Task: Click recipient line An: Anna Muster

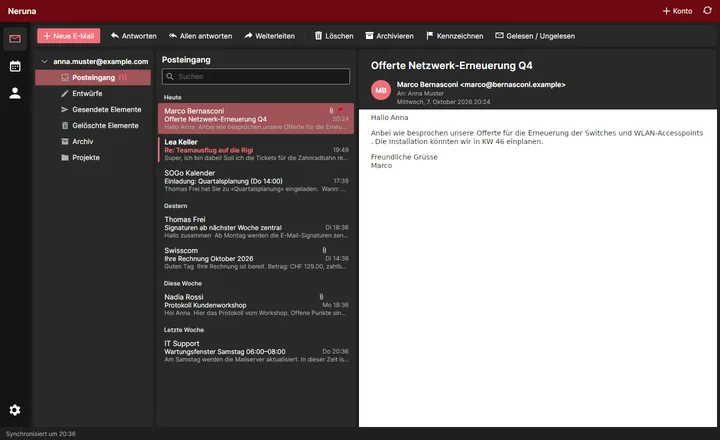Action: 420,93
